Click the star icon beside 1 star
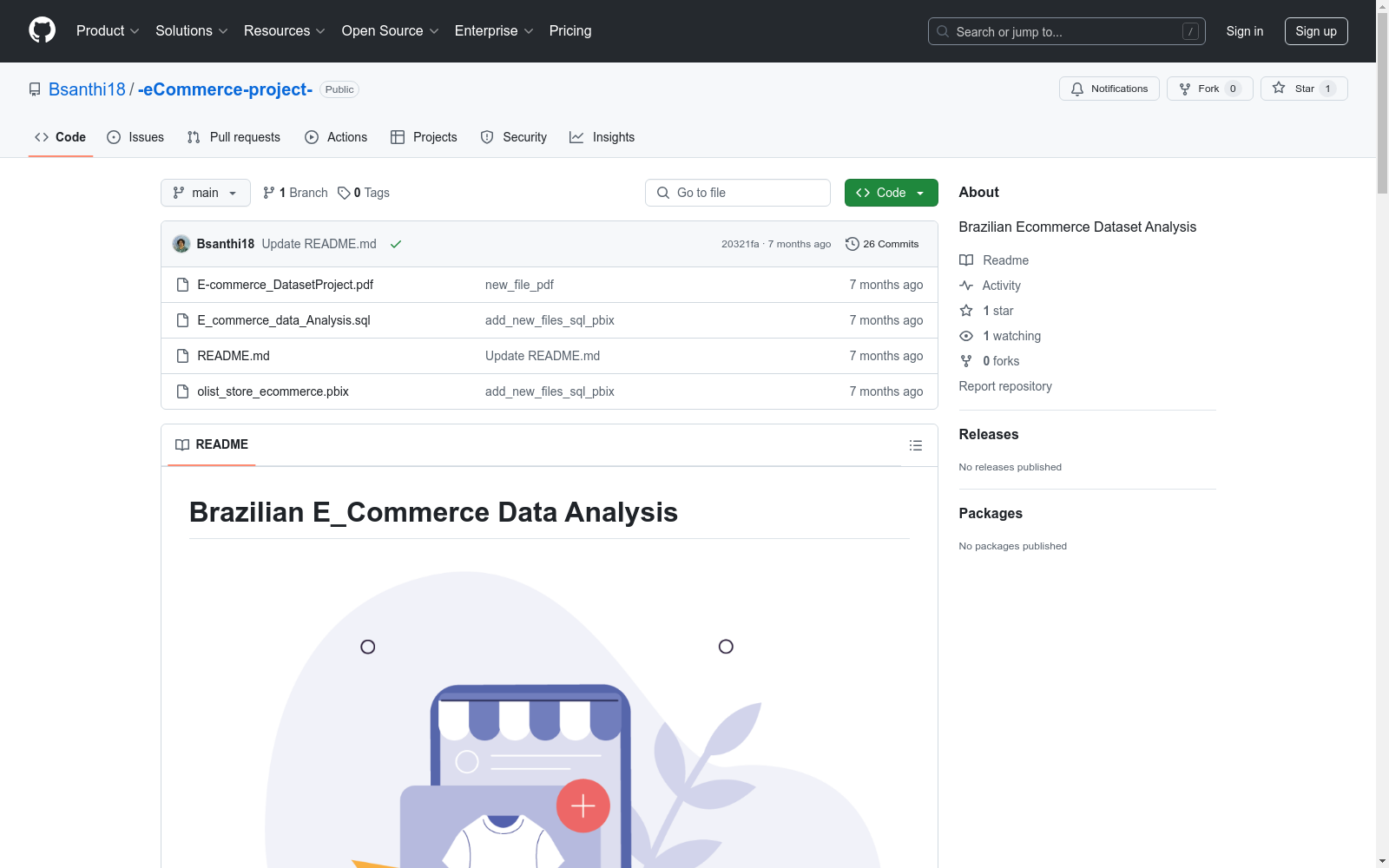Viewport: 1389px width, 868px height. click(x=966, y=311)
